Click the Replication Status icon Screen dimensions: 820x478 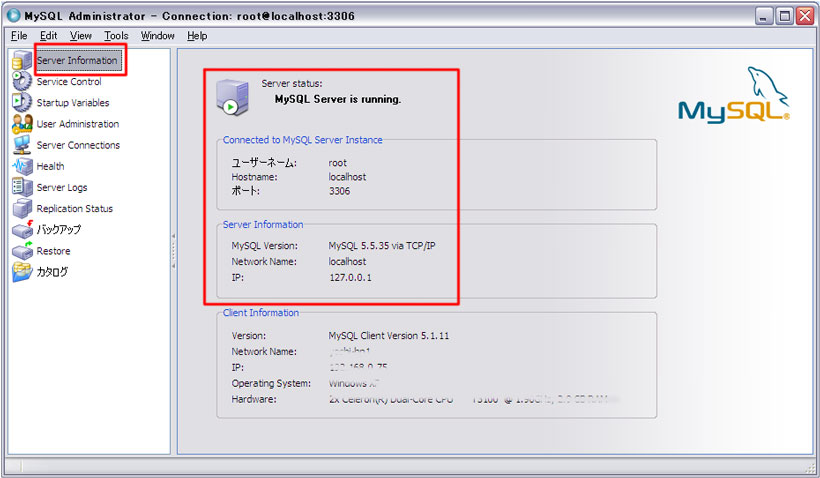coord(21,208)
